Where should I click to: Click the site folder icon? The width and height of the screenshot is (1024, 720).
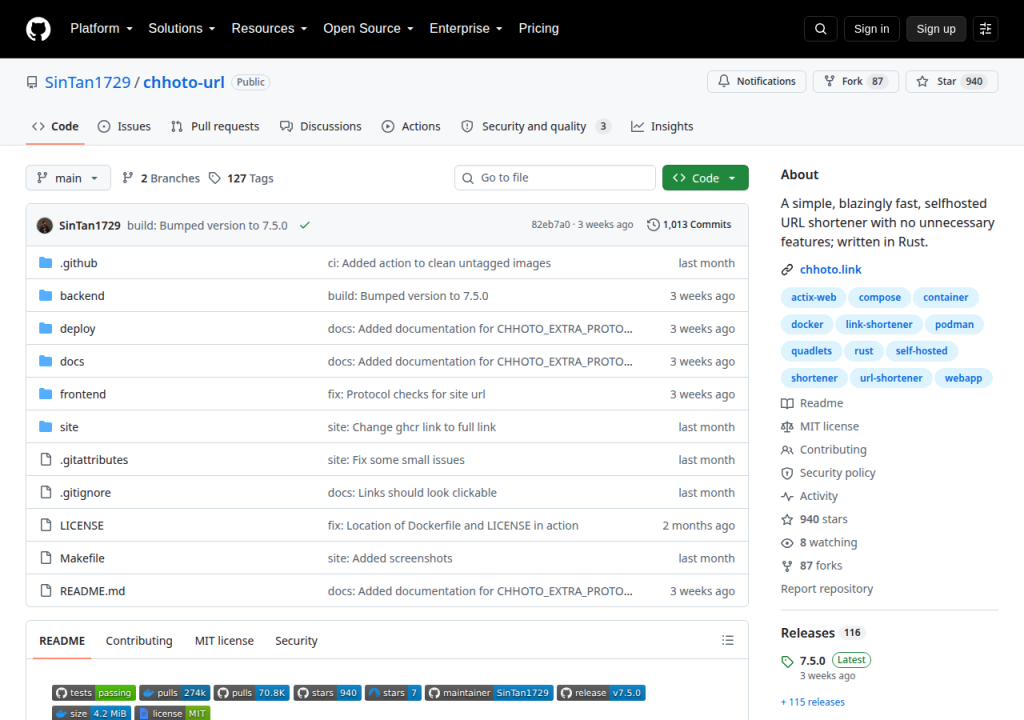46,427
